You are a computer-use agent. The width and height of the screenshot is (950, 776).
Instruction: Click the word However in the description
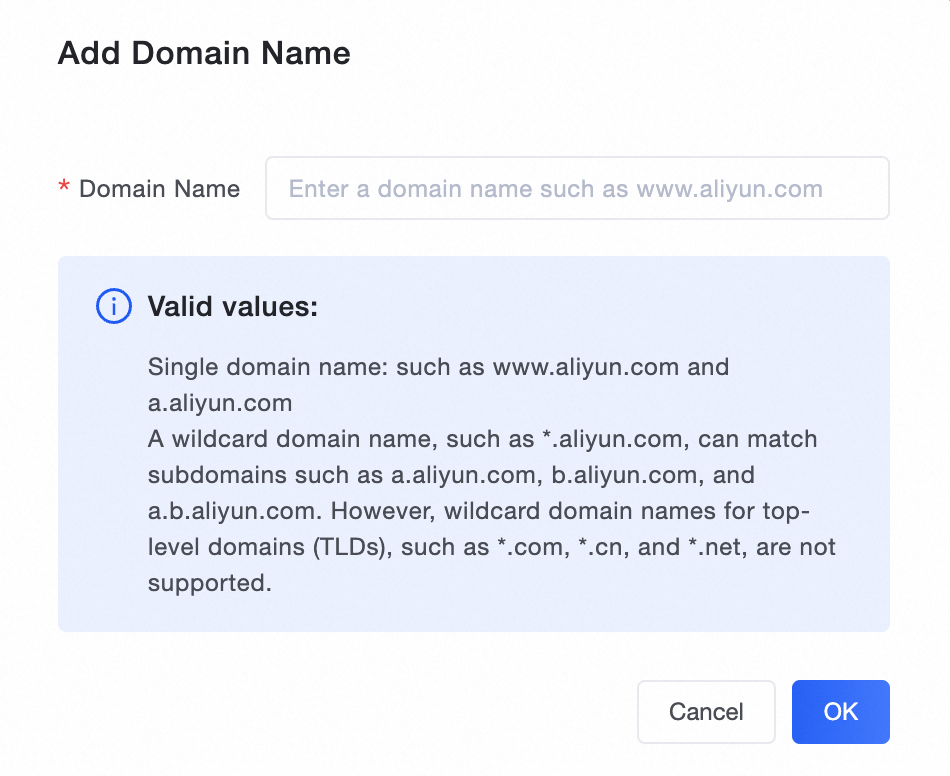click(x=375, y=511)
